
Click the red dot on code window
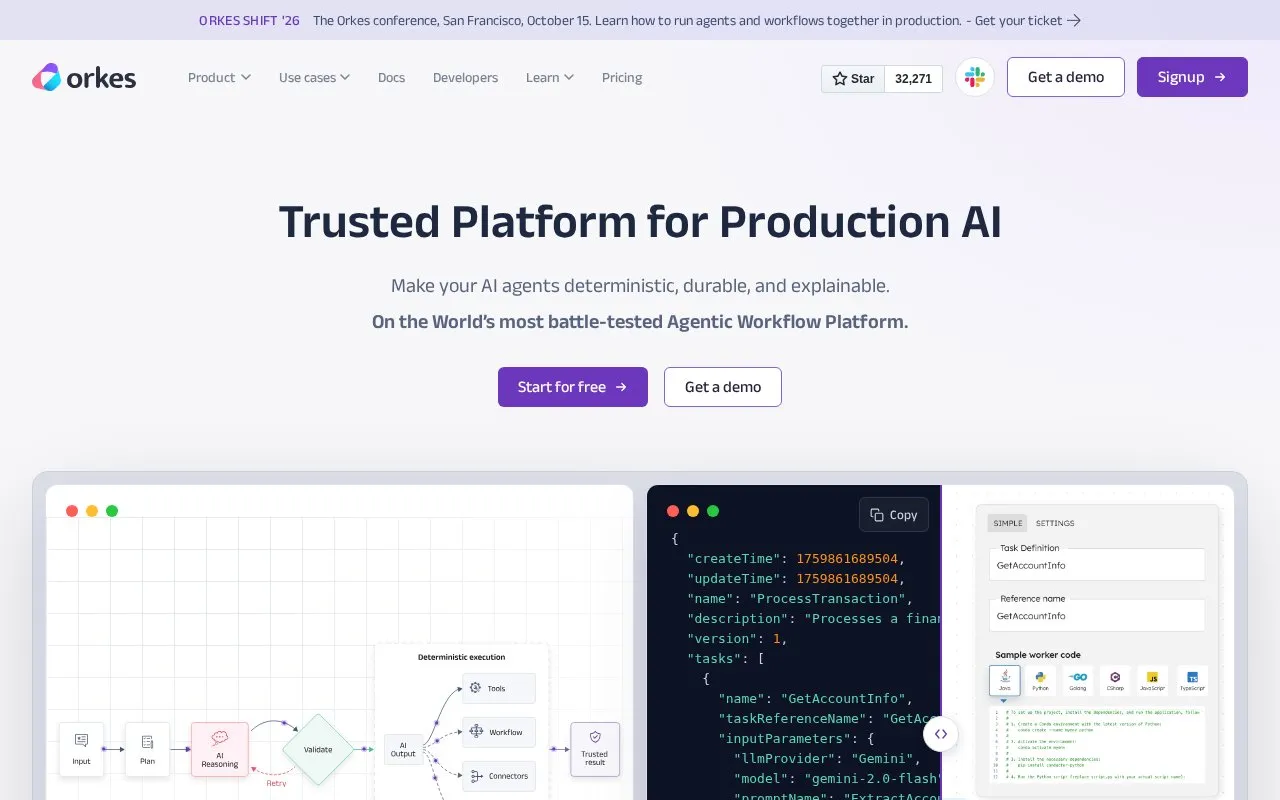(673, 511)
